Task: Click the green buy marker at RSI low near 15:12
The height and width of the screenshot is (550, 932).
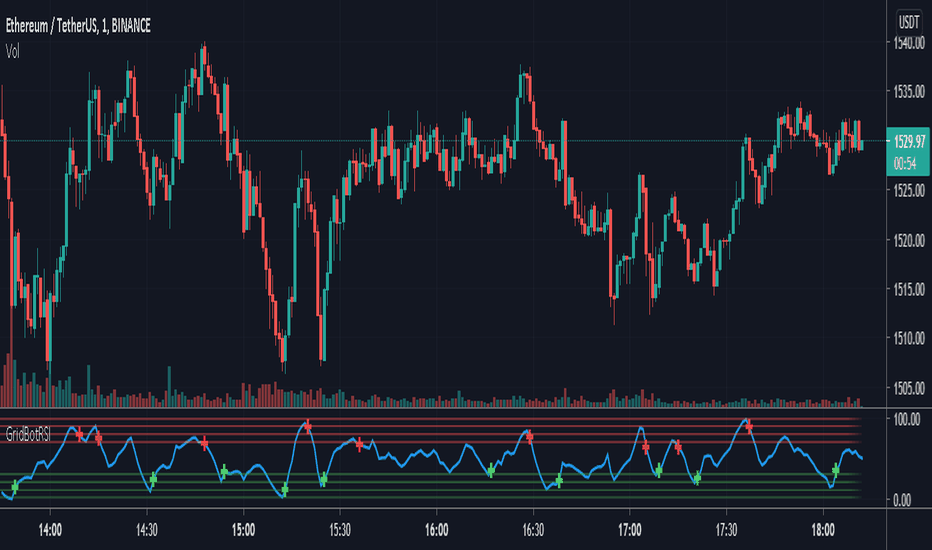Action: pos(285,490)
